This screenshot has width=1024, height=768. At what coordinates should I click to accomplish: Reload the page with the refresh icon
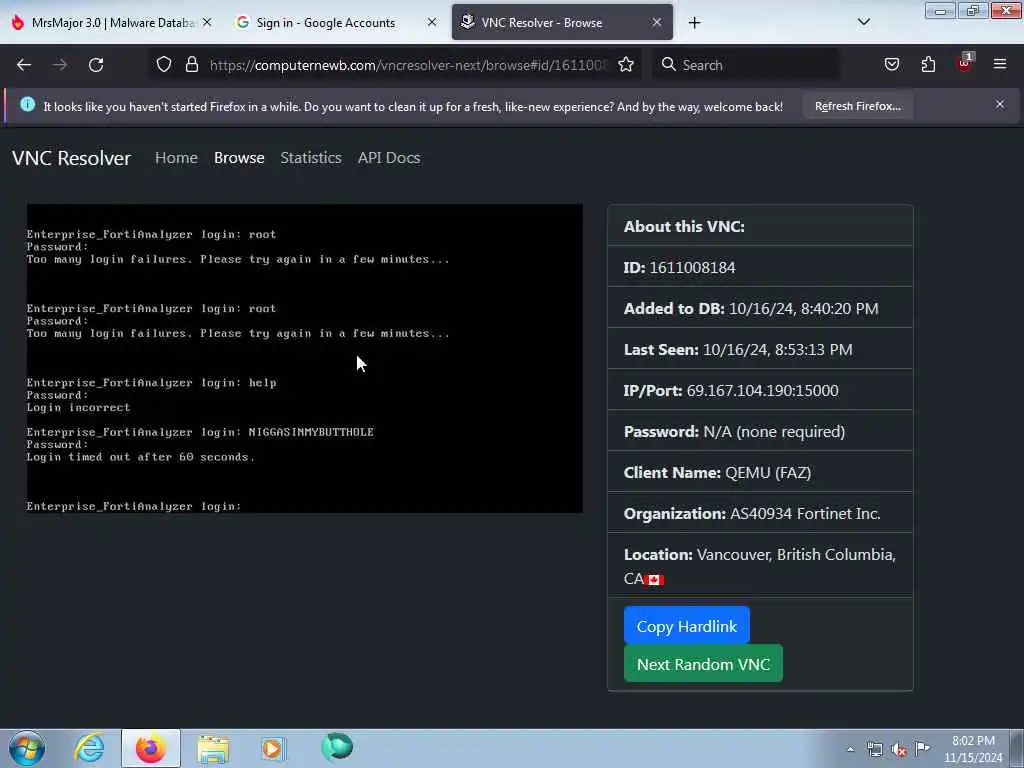point(96,65)
